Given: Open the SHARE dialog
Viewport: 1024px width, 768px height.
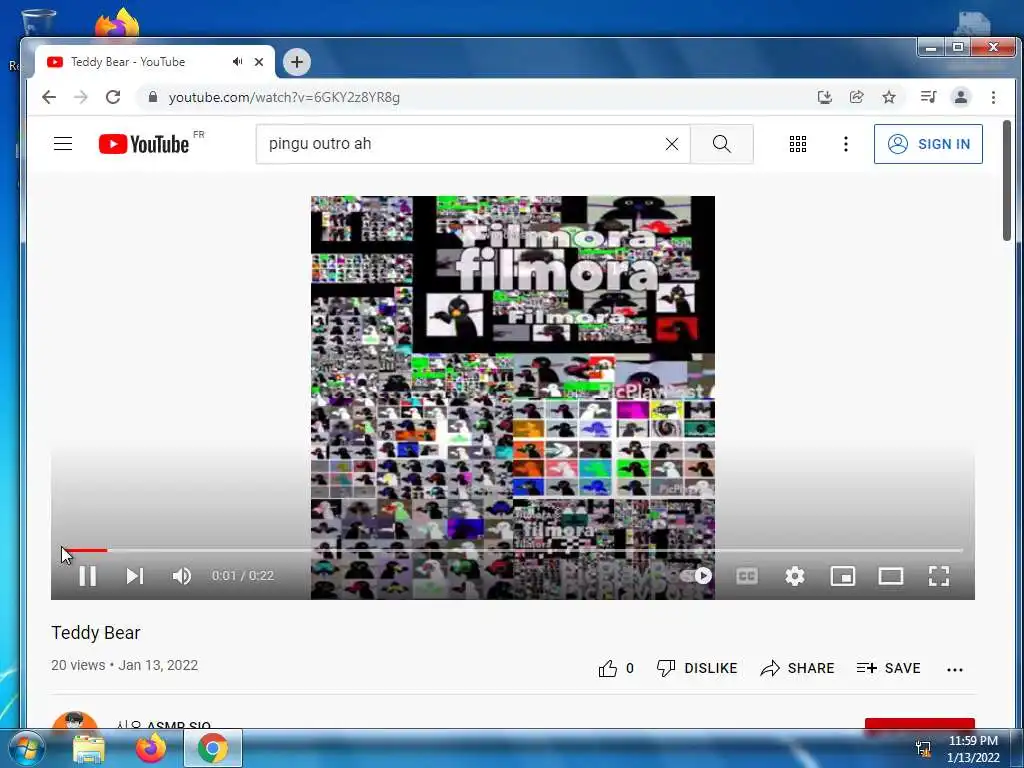Looking at the screenshot, I should pos(797,668).
